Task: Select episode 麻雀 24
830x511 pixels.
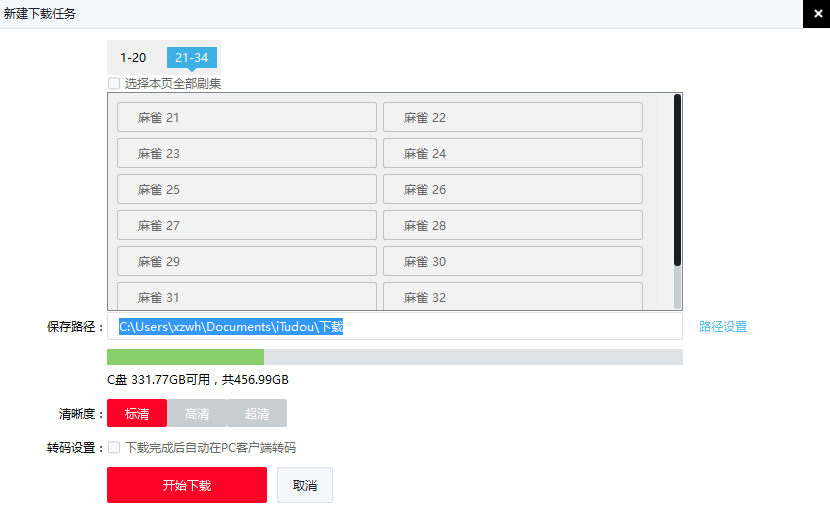Action: click(512, 153)
